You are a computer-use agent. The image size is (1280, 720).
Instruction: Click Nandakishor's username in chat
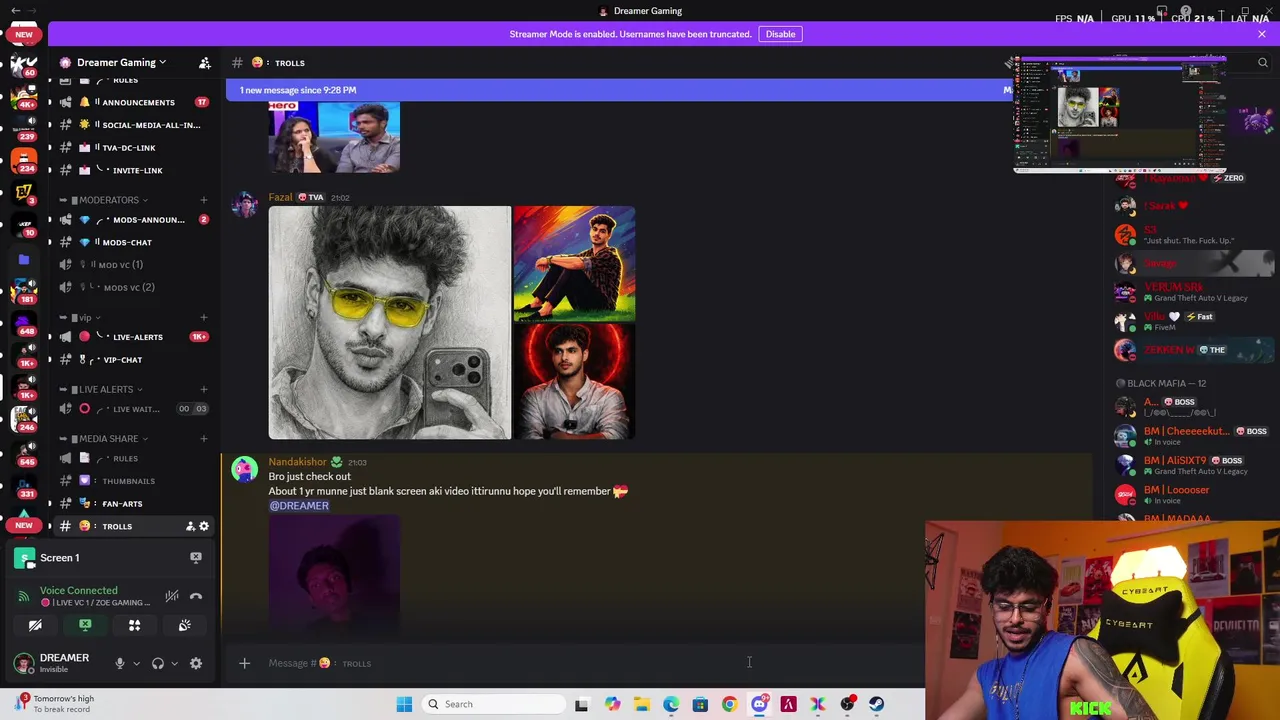pos(297,462)
